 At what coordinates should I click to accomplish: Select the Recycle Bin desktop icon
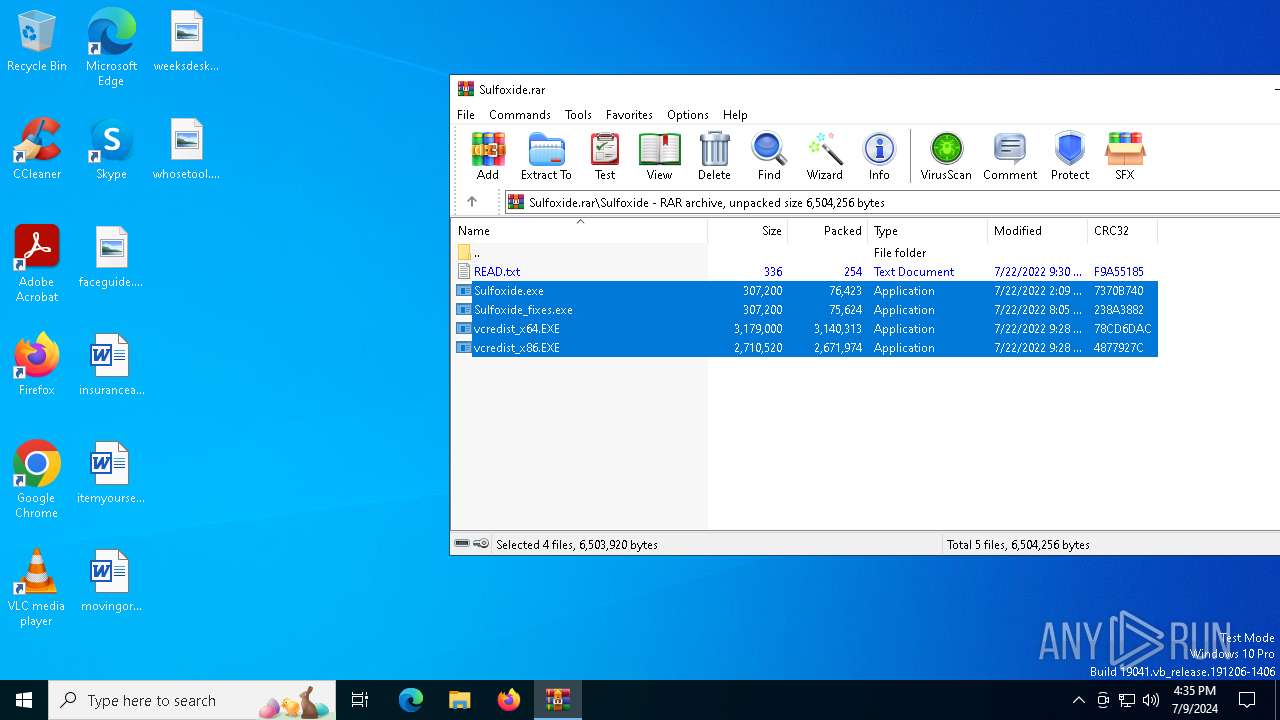36,42
